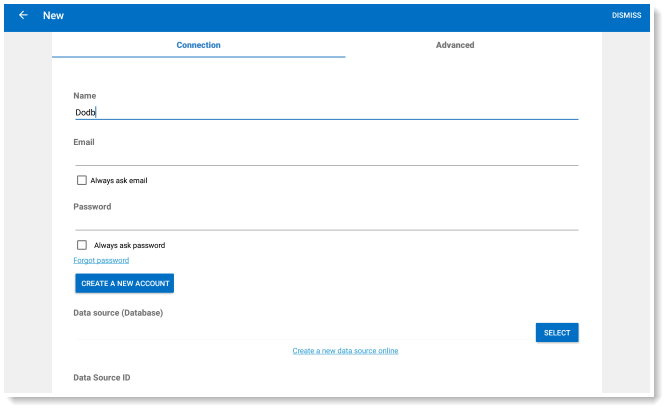The height and width of the screenshot is (412, 669).
Task: Click the Data Source ID label
Action: click(102, 377)
